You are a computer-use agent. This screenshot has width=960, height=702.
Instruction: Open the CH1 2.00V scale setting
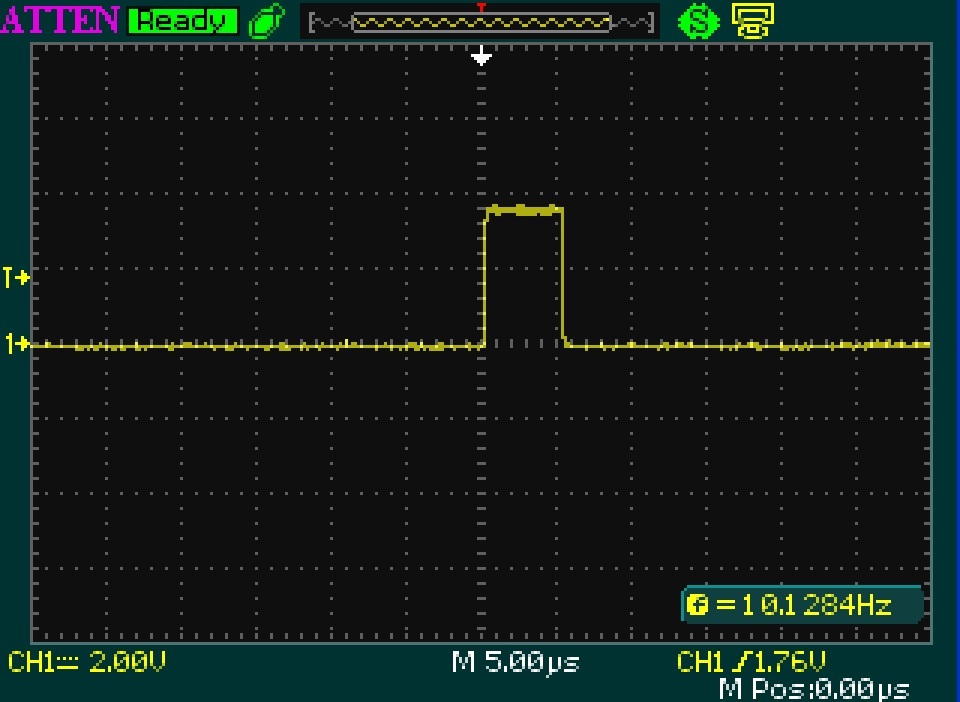pos(85,662)
